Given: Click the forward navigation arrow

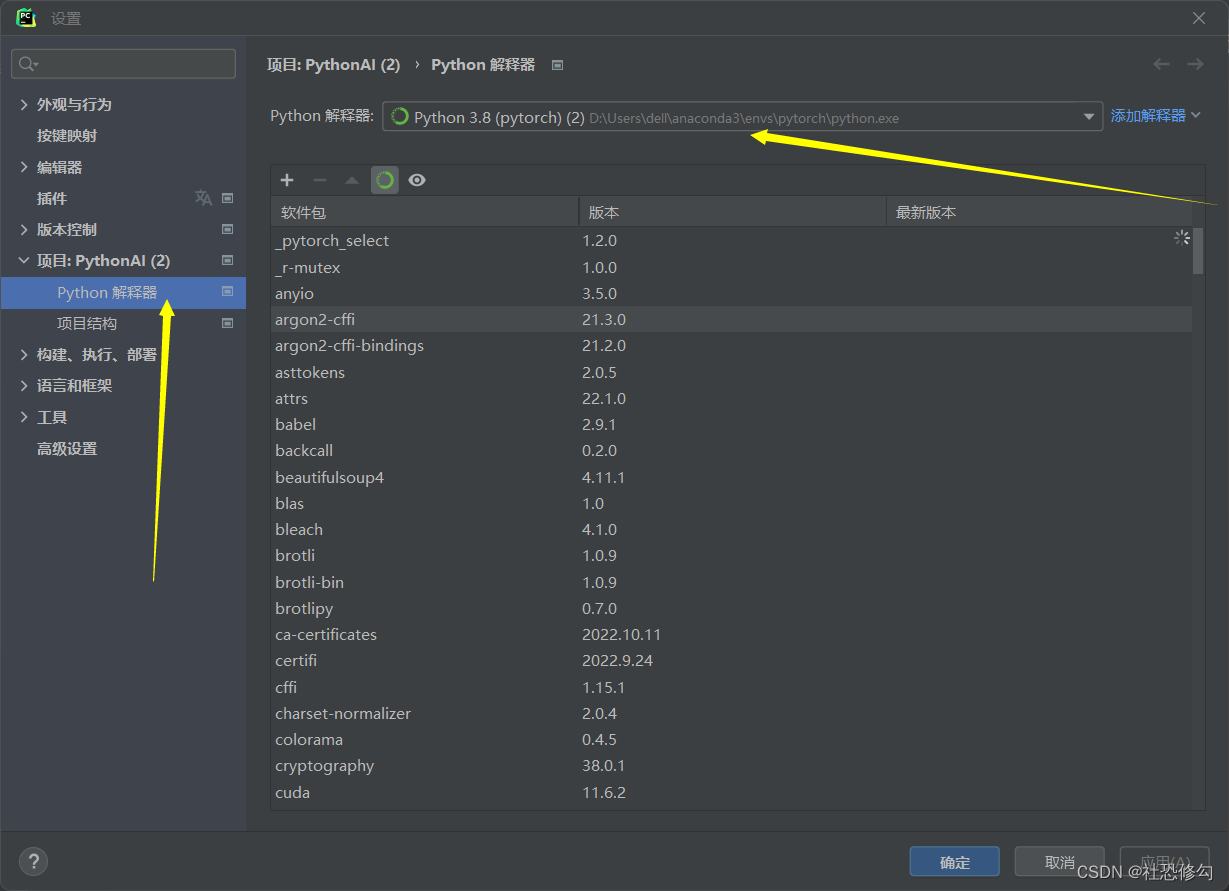Looking at the screenshot, I should 1195,63.
